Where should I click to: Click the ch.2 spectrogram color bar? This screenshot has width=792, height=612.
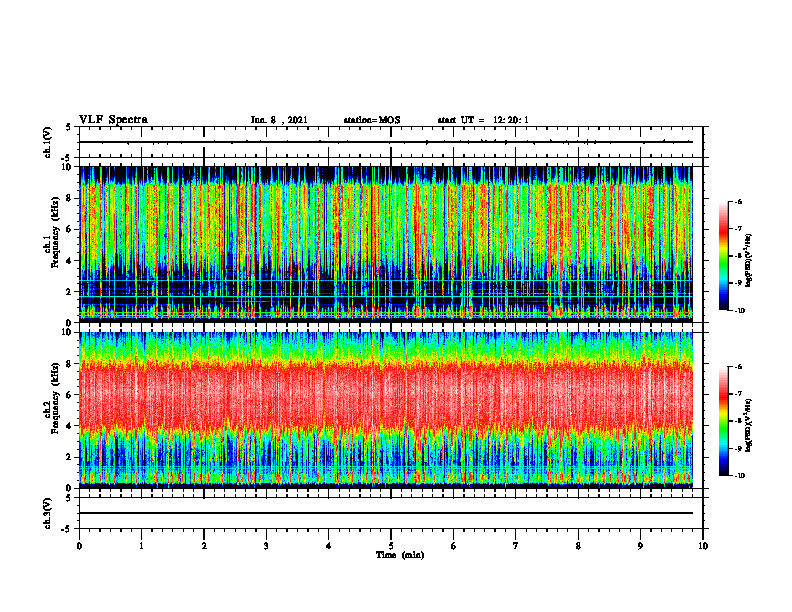[x=723, y=421]
